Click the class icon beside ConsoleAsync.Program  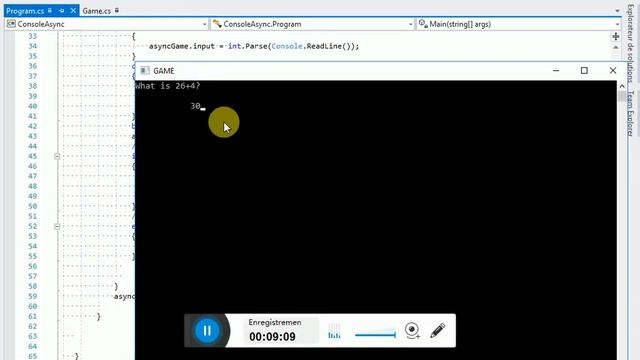pyautogui.click(x=217, y=24)
